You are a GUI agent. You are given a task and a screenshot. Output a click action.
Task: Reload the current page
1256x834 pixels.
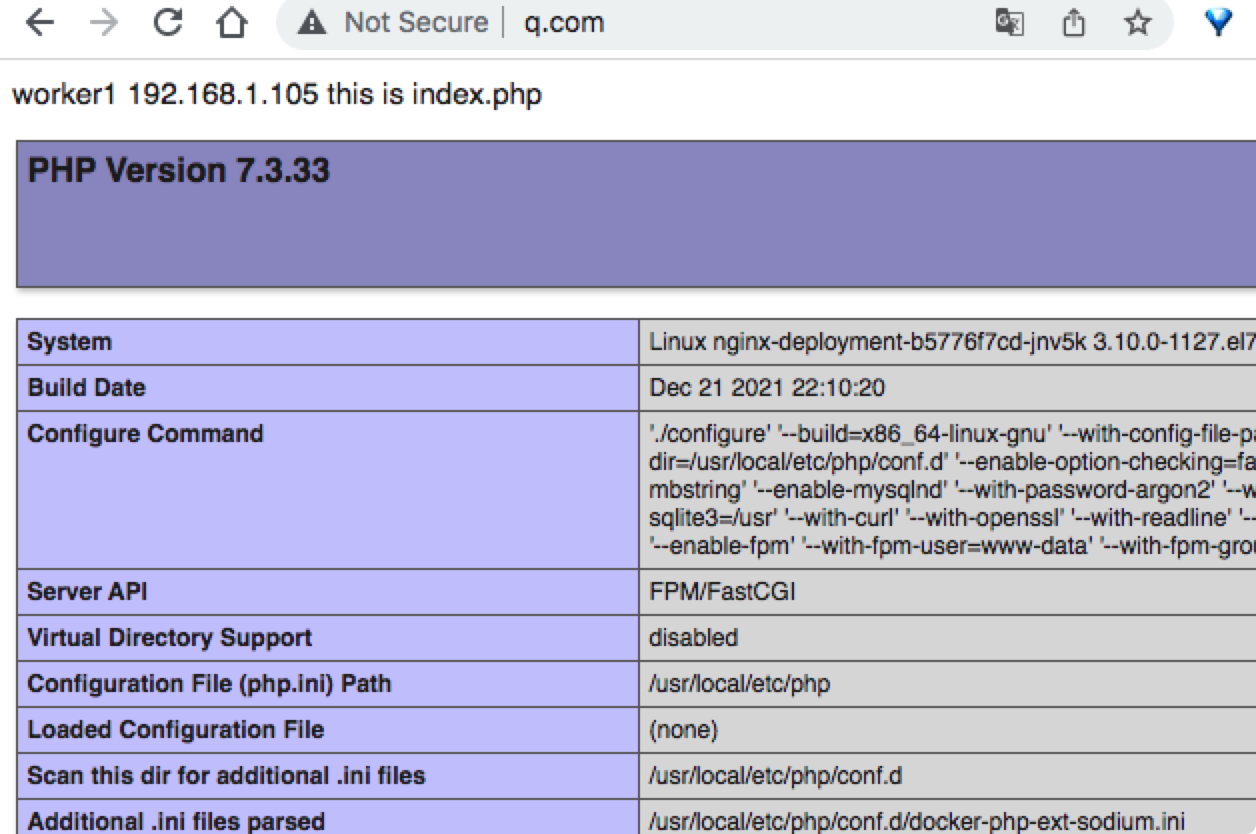point(167,24)
